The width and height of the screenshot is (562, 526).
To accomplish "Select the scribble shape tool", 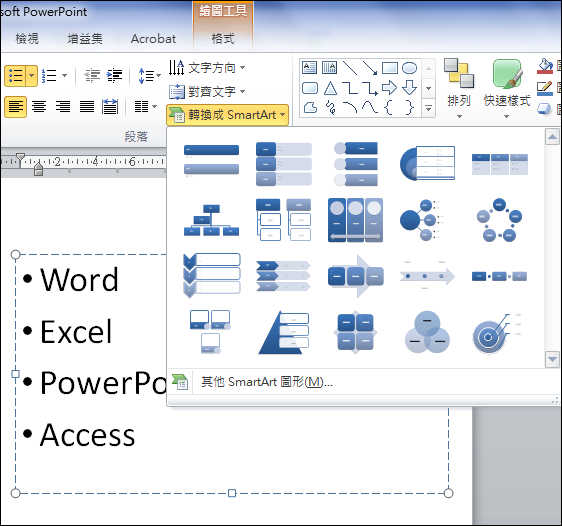I will coord(330,107).
